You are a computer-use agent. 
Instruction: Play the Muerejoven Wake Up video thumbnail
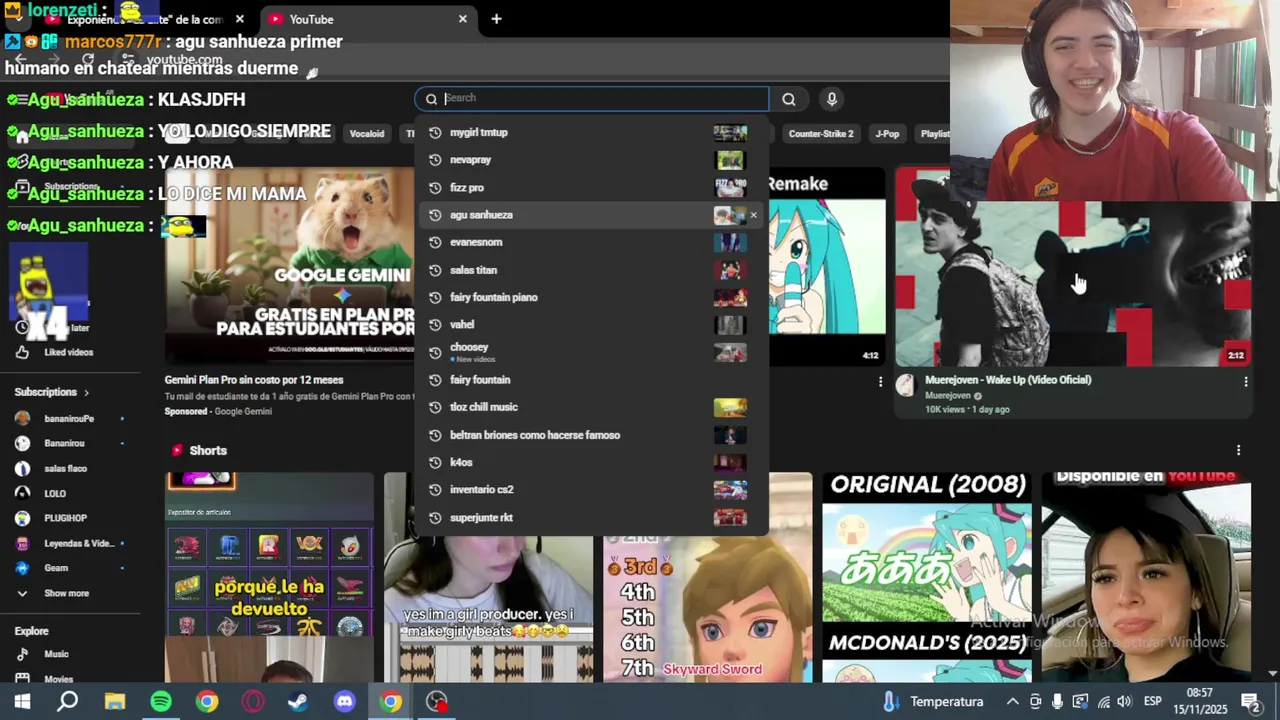[x=1073, y=267]
